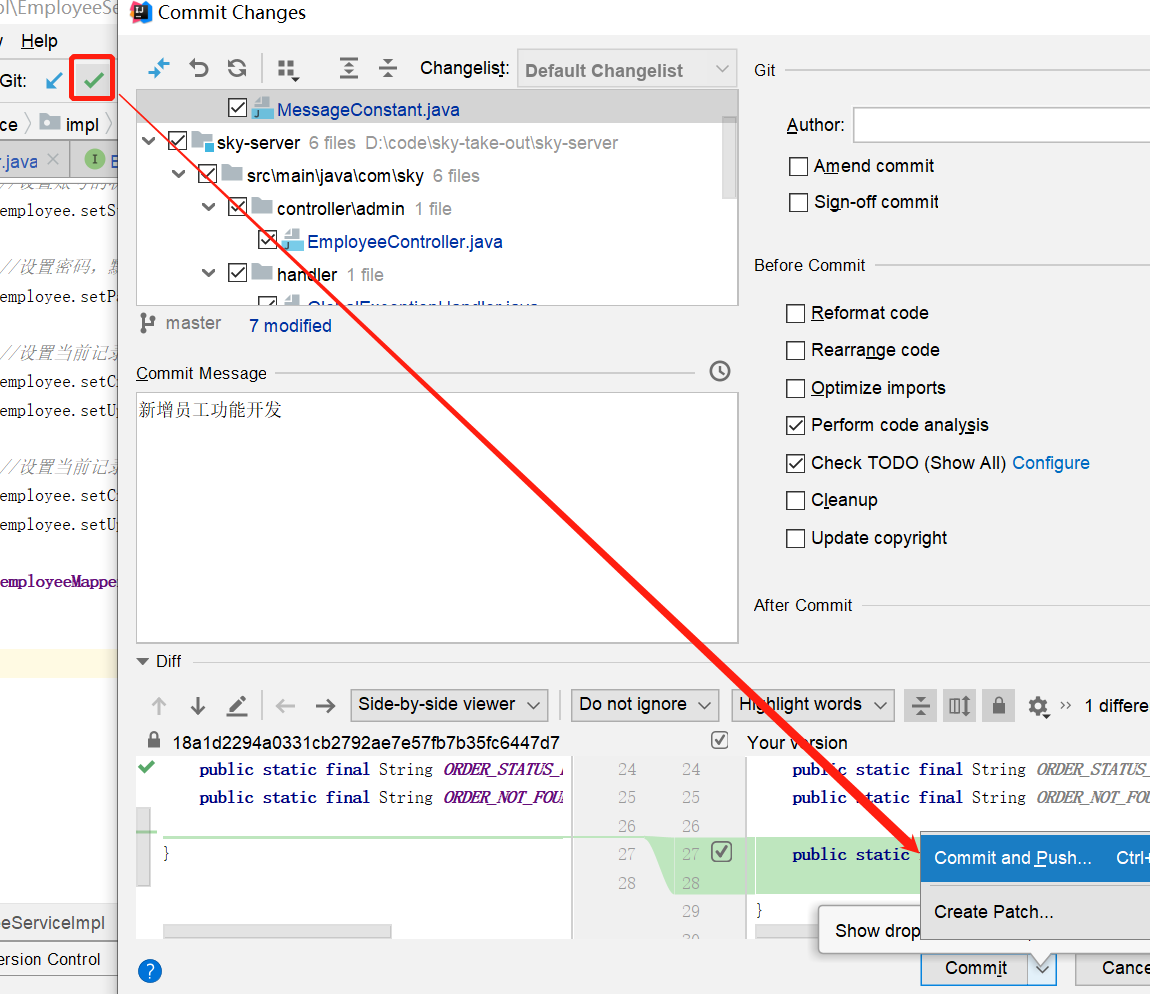Choose Create Patch menu entry
The height and width of the screenshot is (994, 1150).
[x=993, y=911]
